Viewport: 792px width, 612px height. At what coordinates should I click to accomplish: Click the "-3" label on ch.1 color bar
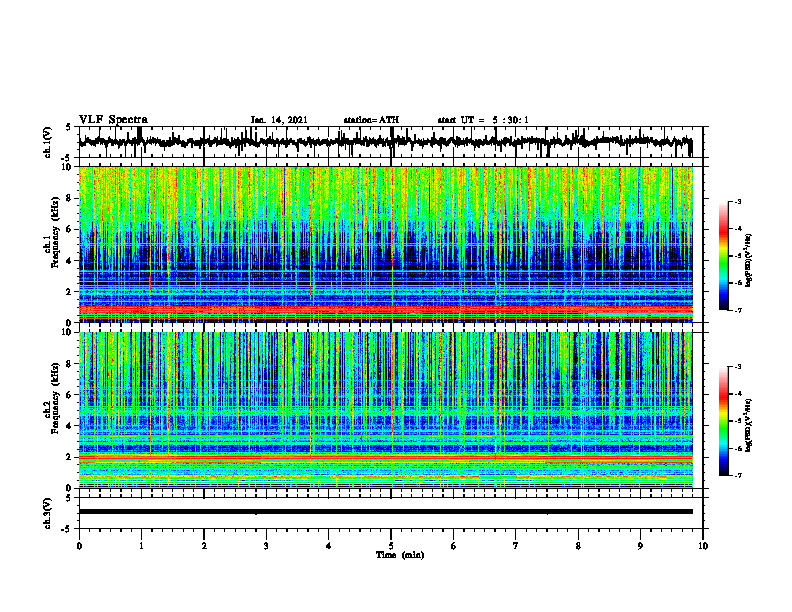coord(737,202)
